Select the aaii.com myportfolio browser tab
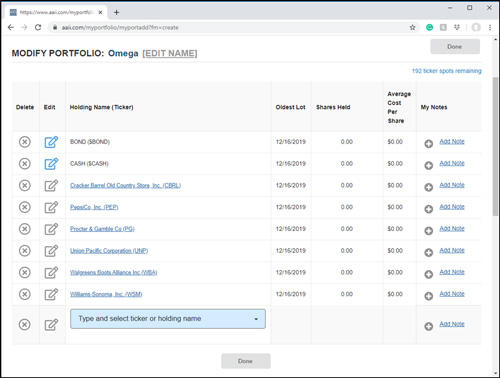This screenshot has width=500, height=378. tap(56, 12)
